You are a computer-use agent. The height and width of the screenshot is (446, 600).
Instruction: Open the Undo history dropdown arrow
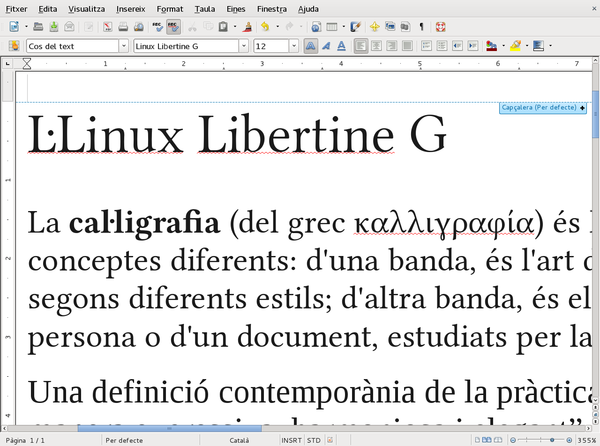pos(277,27)
